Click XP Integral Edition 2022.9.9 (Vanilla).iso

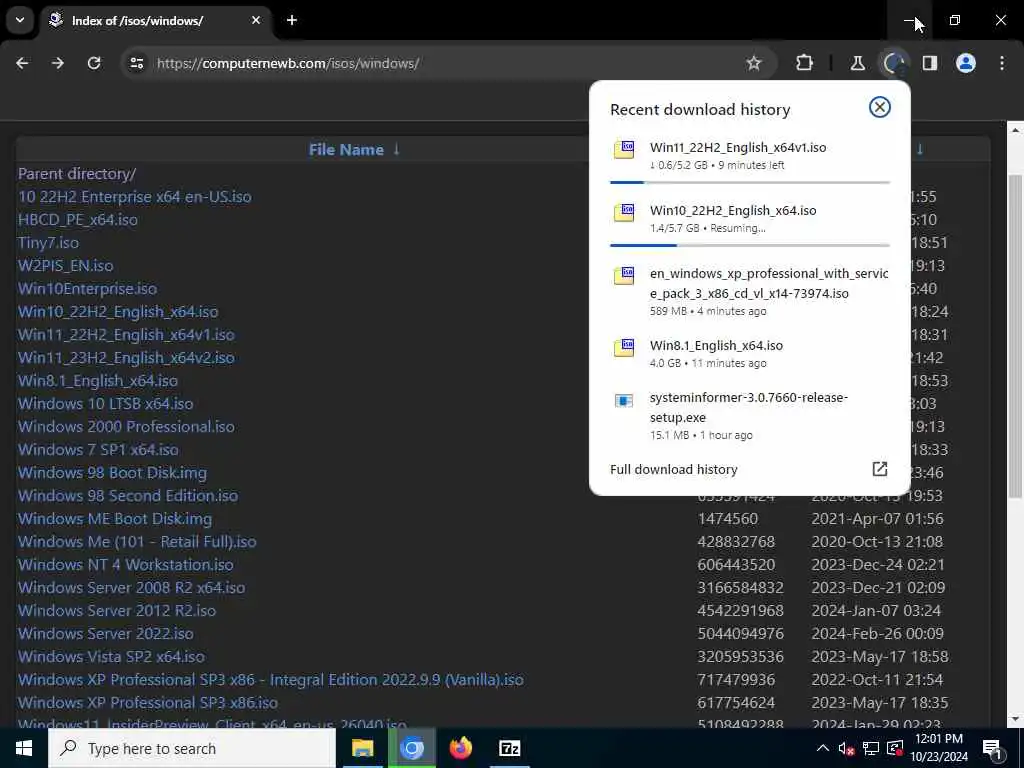(x=270, y=680)
